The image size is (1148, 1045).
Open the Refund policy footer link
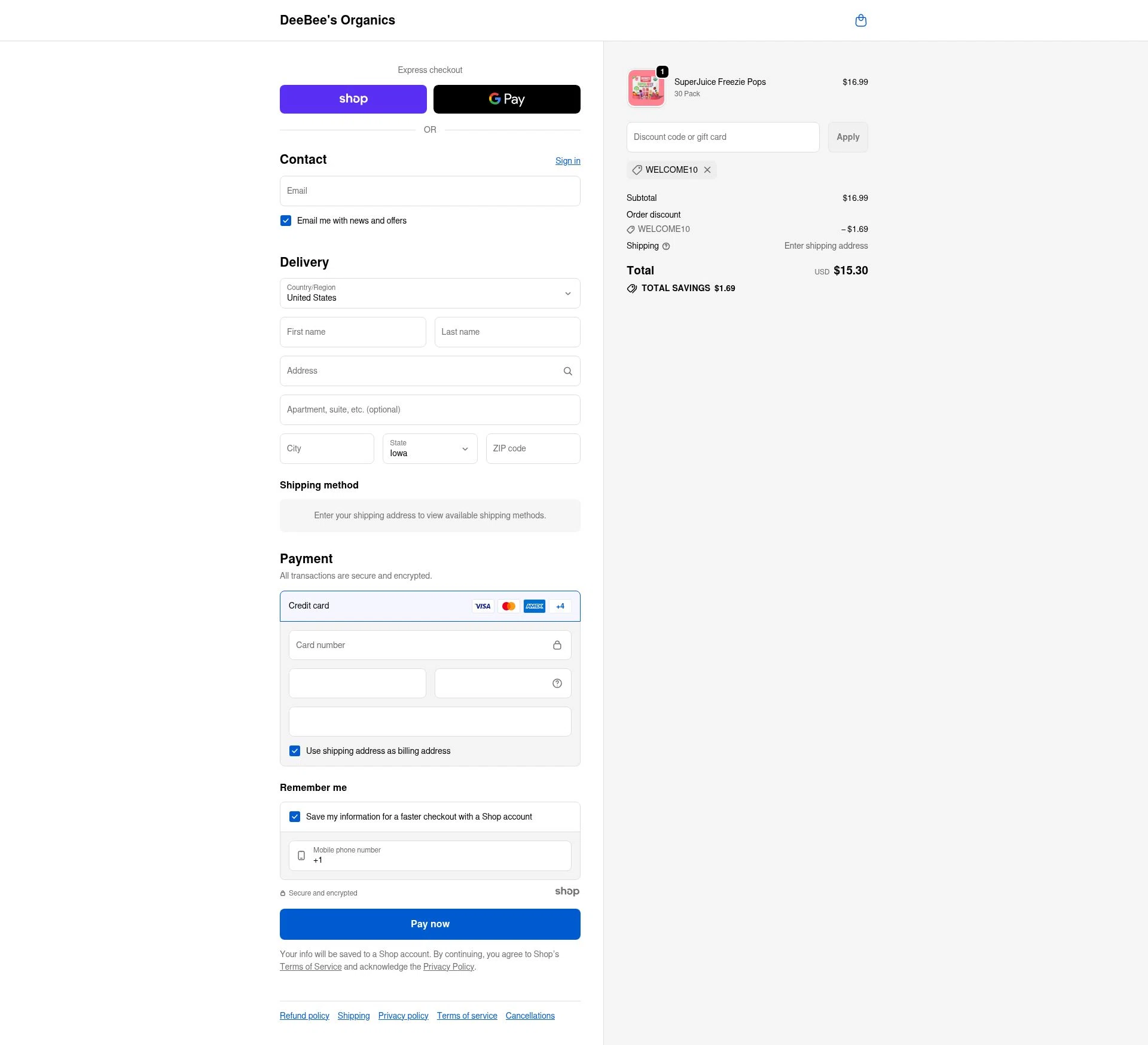tap(304, 1016)
